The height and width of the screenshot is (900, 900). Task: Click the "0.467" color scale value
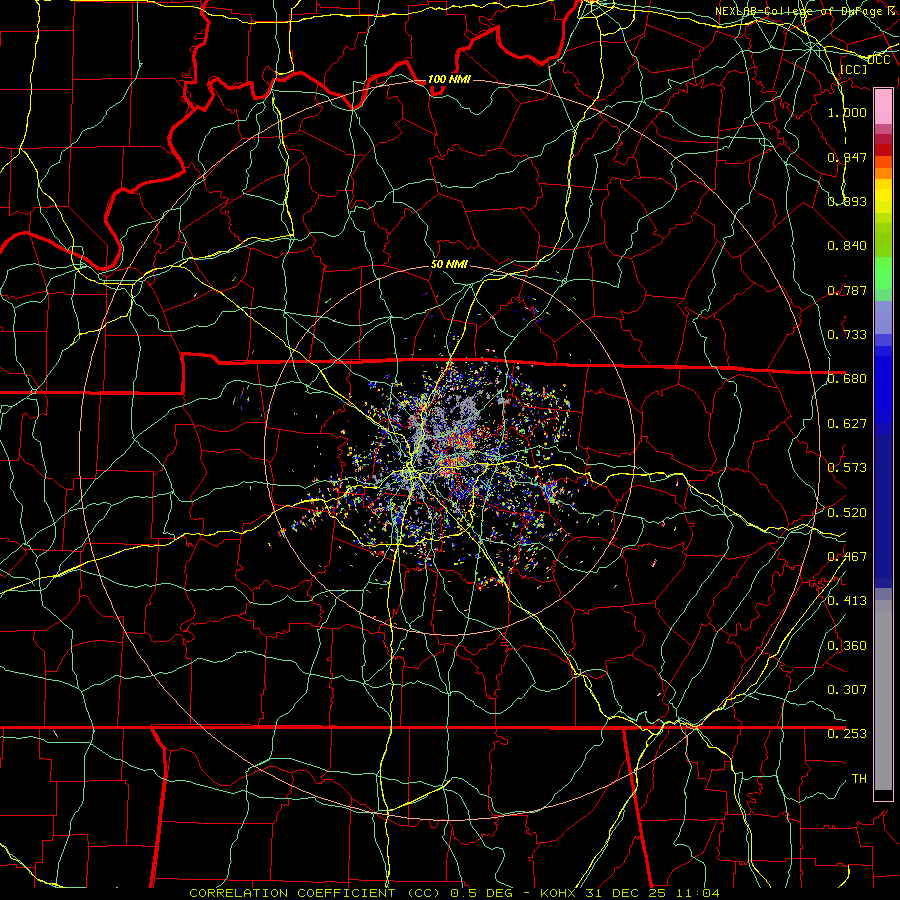point(847,556)
